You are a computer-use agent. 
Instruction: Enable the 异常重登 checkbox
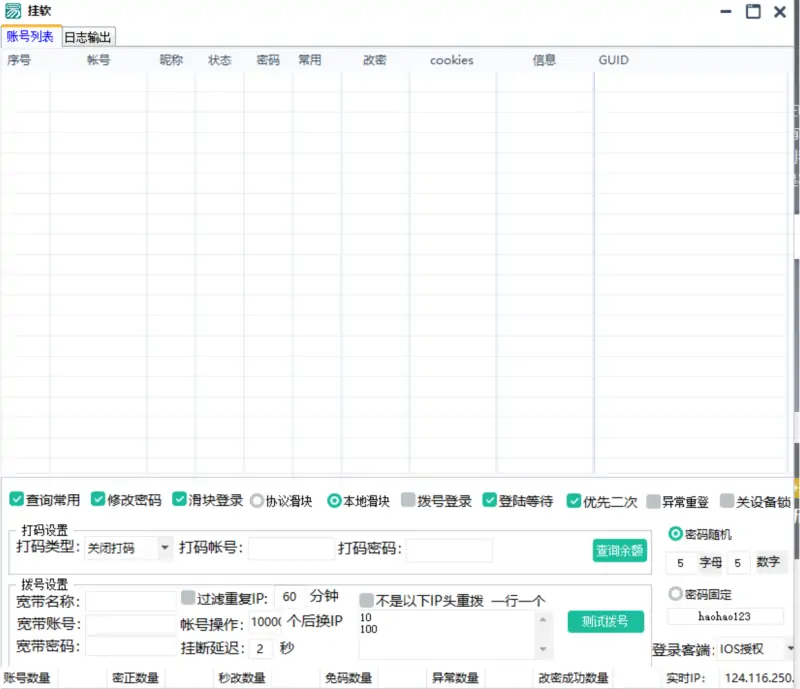651,501
